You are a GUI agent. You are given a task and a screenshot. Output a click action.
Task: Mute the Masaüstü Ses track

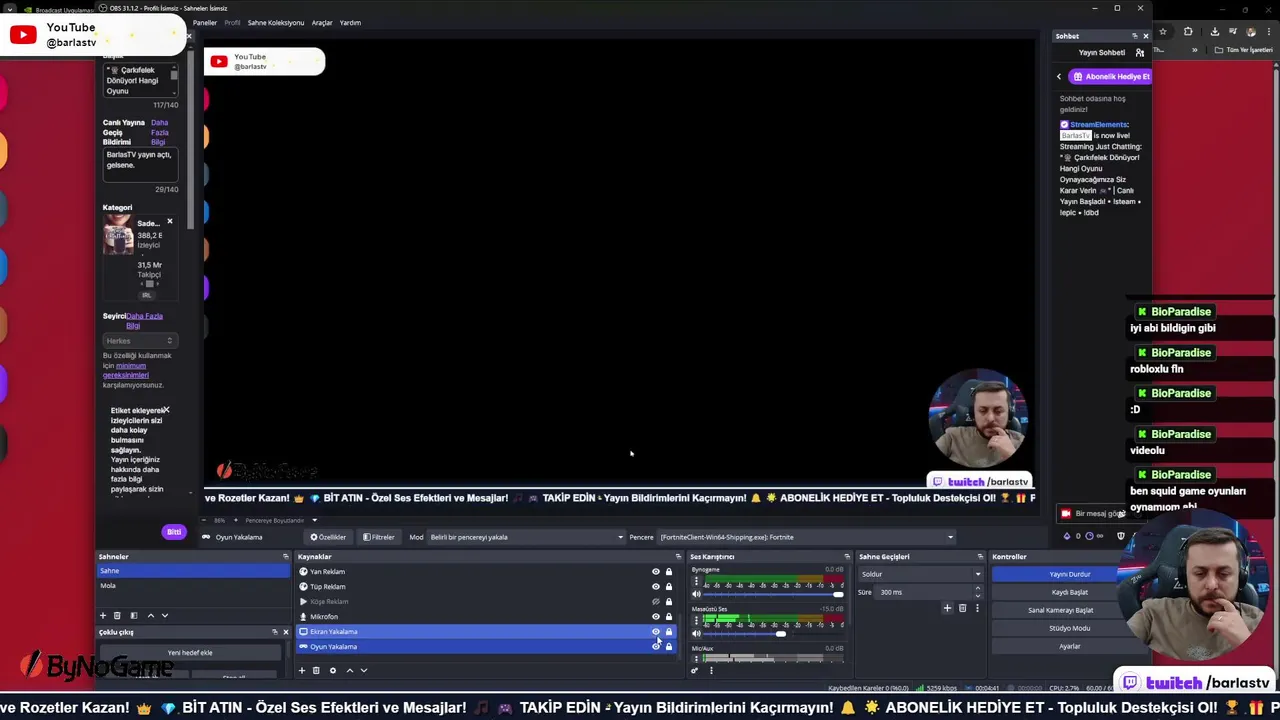[x=696, y=633]
